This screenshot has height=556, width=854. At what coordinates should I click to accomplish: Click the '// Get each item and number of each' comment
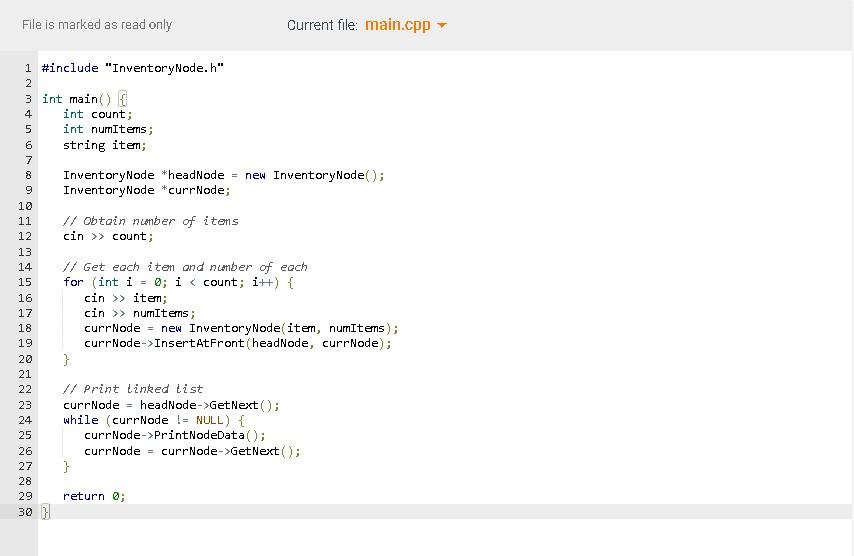(185, 267)
